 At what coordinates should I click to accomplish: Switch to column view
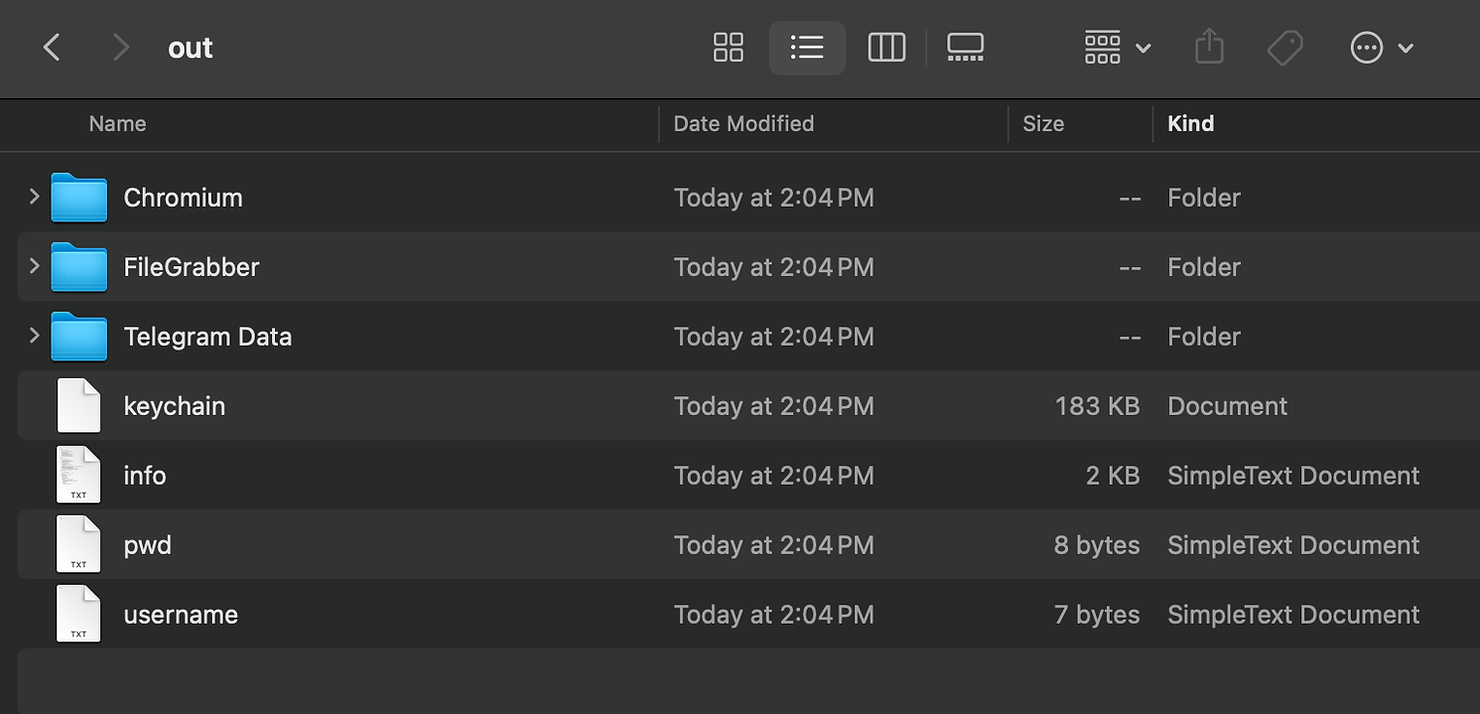886,47
